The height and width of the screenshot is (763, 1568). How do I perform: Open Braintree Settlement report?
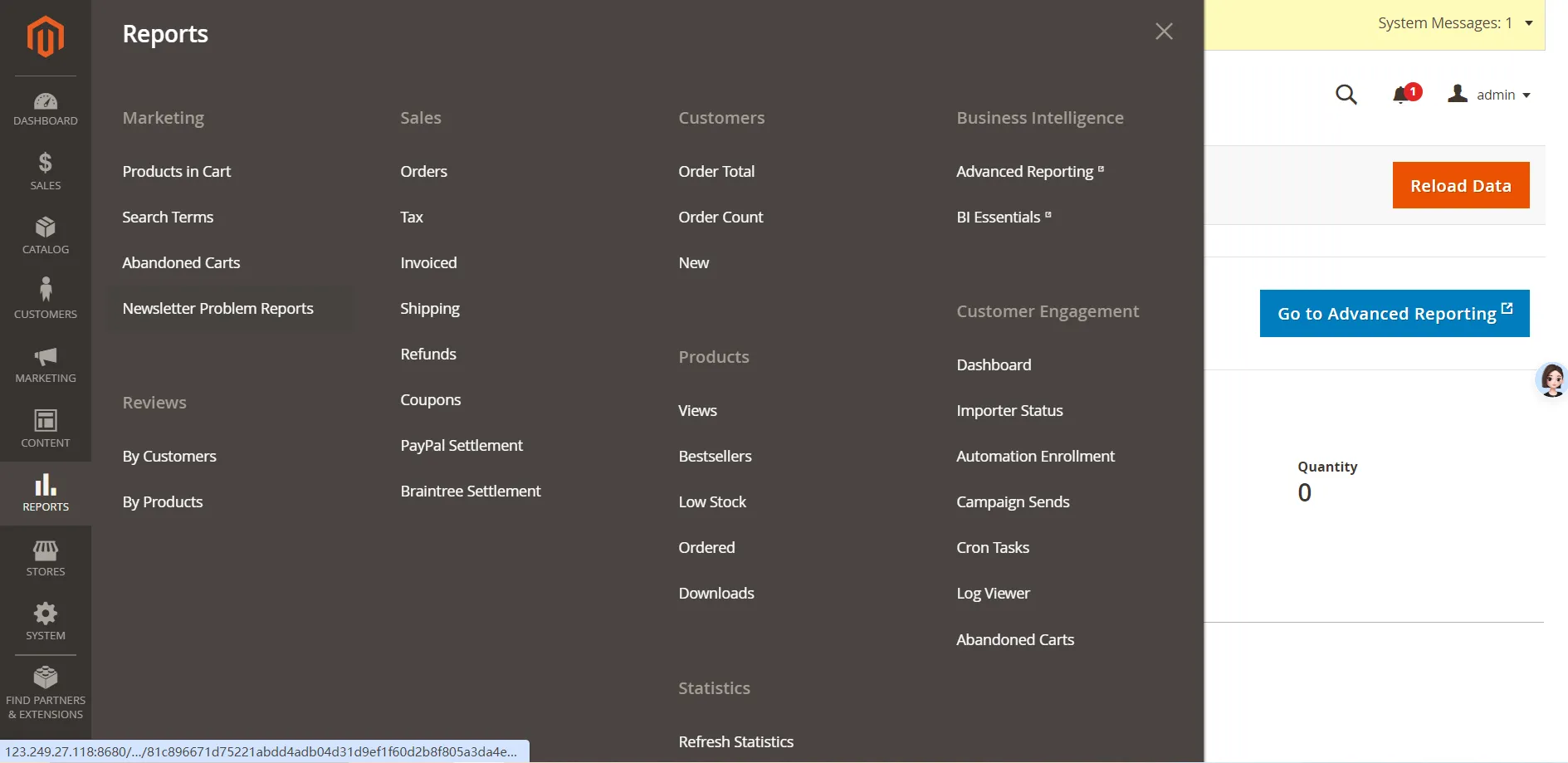pos(471,492)
